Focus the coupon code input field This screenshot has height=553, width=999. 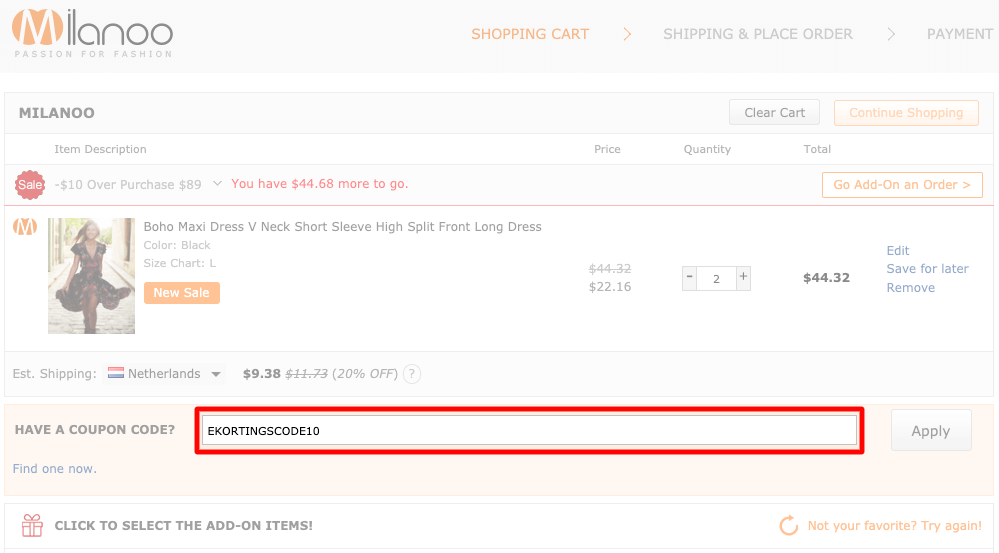point(529,431)
